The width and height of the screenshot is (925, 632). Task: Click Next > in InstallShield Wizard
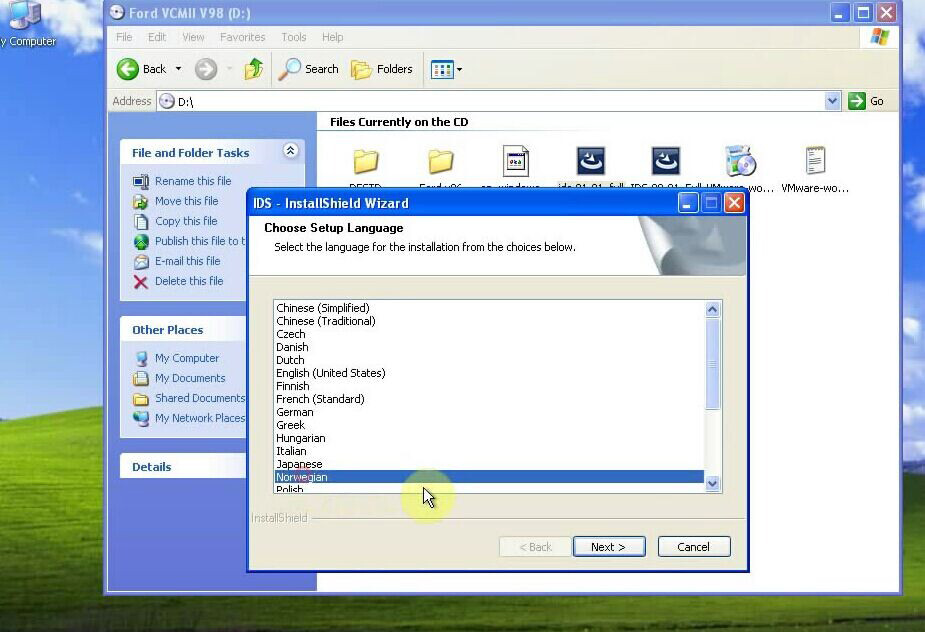tap(609, 547)
